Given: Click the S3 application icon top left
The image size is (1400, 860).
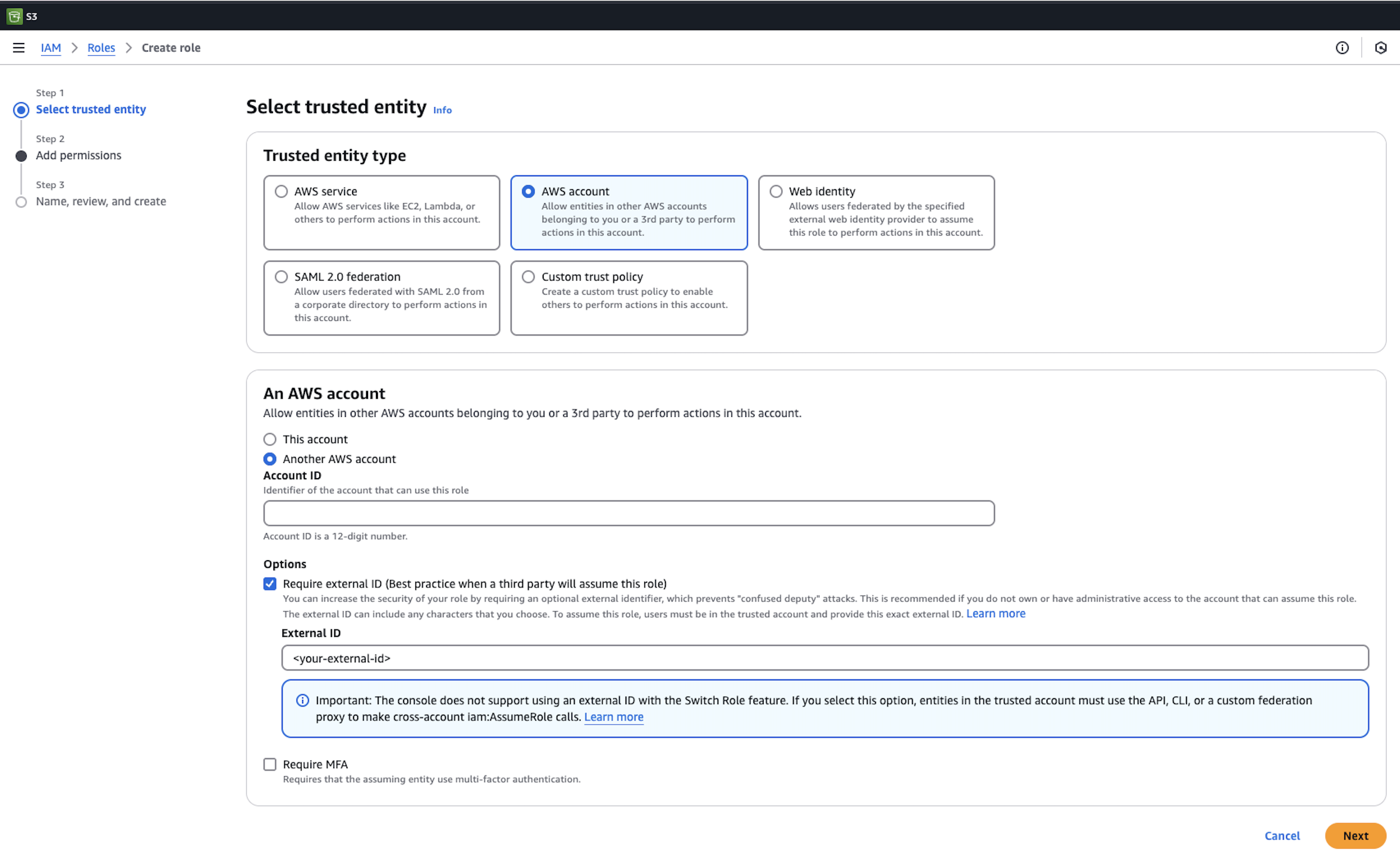Looking at the screenshot, I should [x=14, y=15].
